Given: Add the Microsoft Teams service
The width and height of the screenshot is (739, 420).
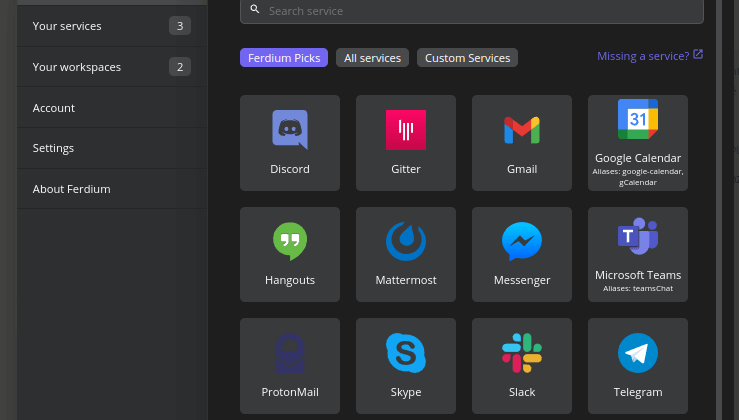Looking at the screenshot, I should click(x=638, y=255).
